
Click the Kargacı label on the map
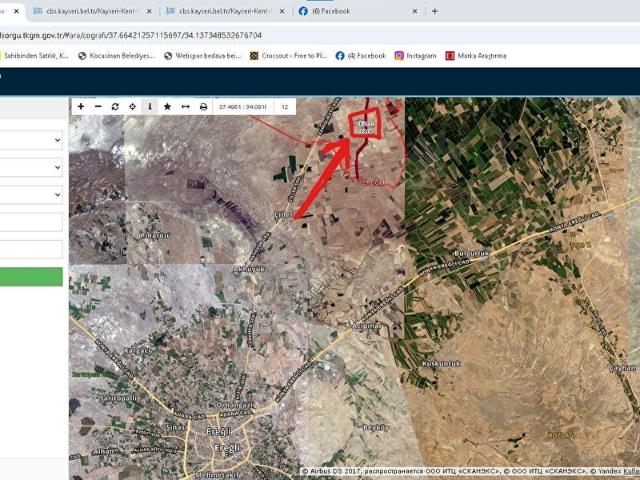tap(138, 350)
